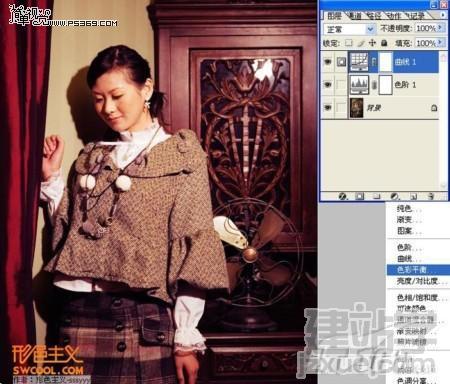This screenshot has height=384, width=450.
Task: Click the lock all padlock icon
Action: [384, 43]
